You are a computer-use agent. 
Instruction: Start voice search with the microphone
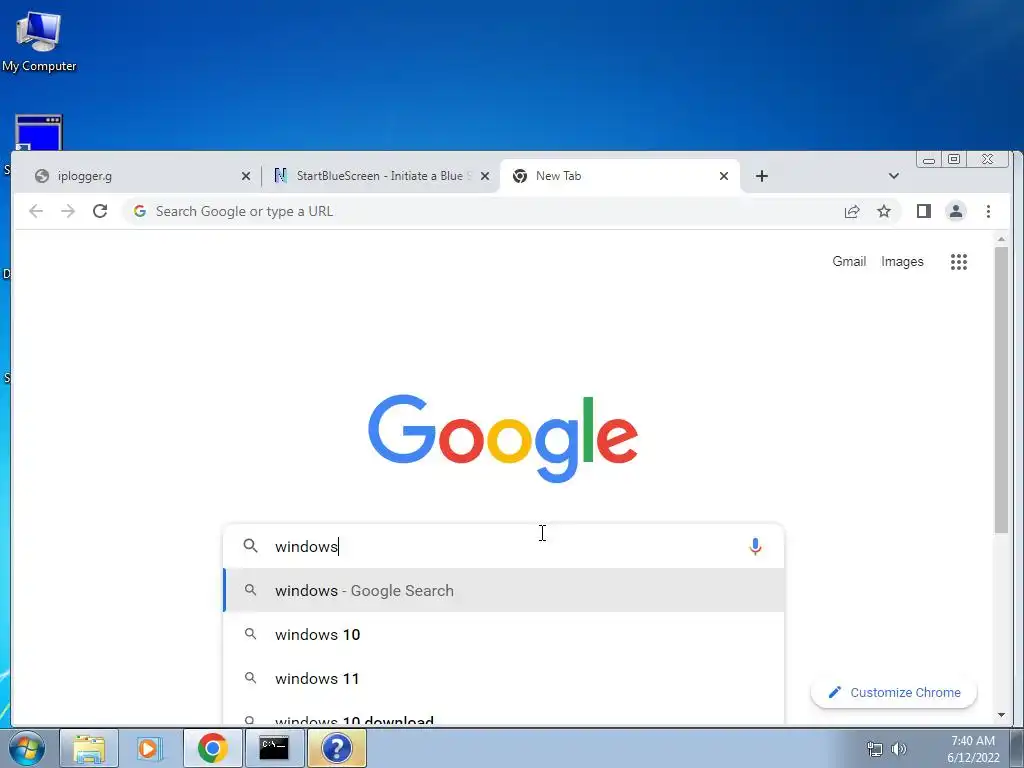click(x=755, y=546)
